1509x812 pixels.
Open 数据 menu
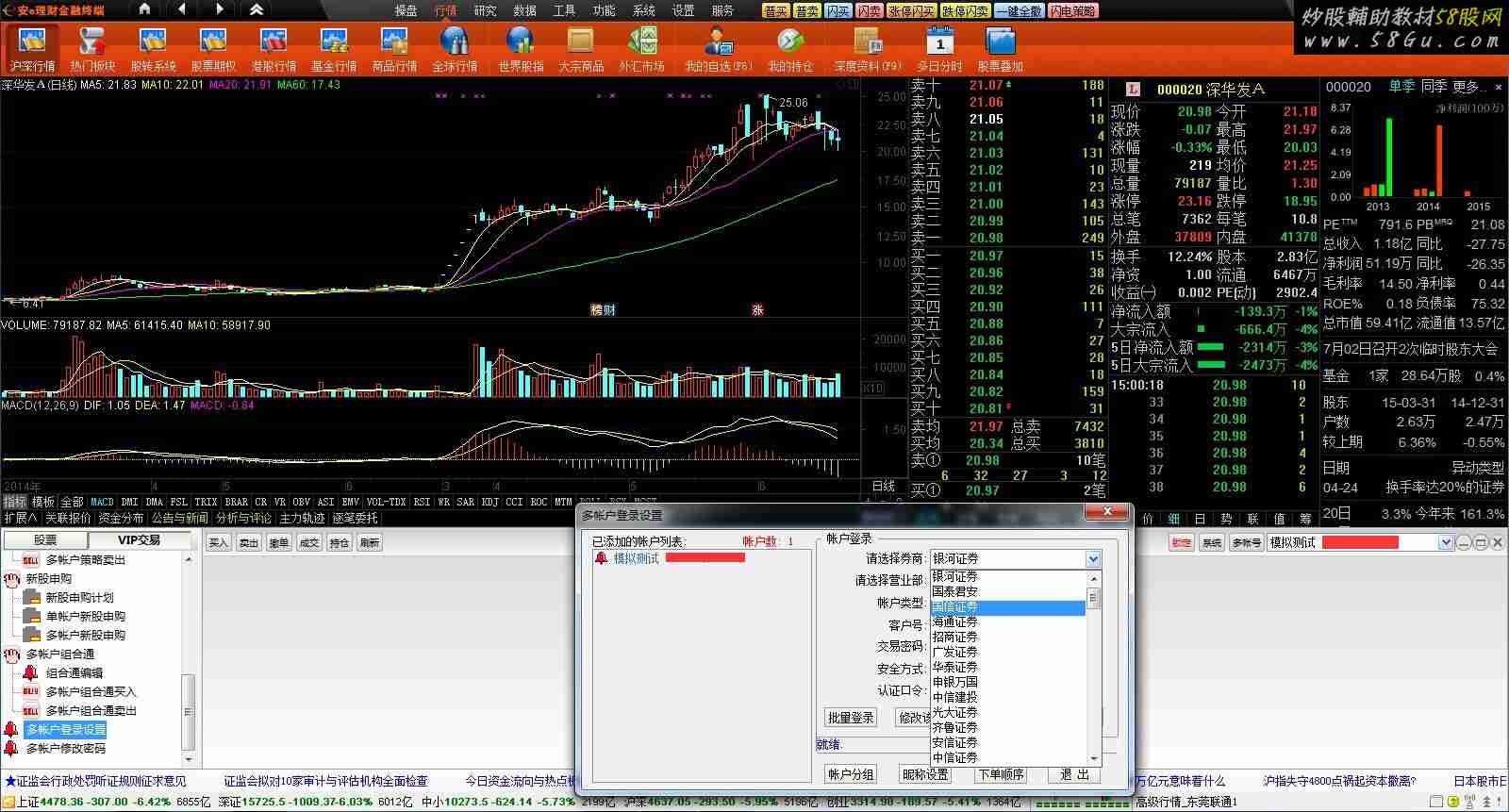pyautogui.click(x=524, y=10)
